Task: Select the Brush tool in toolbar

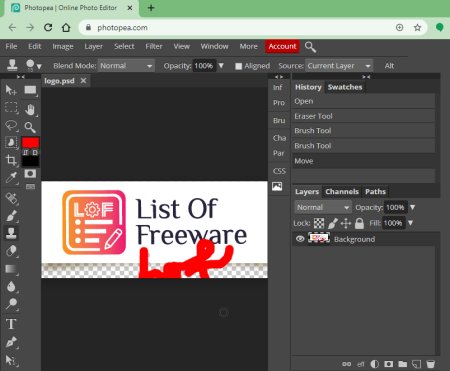Action: 12,216
